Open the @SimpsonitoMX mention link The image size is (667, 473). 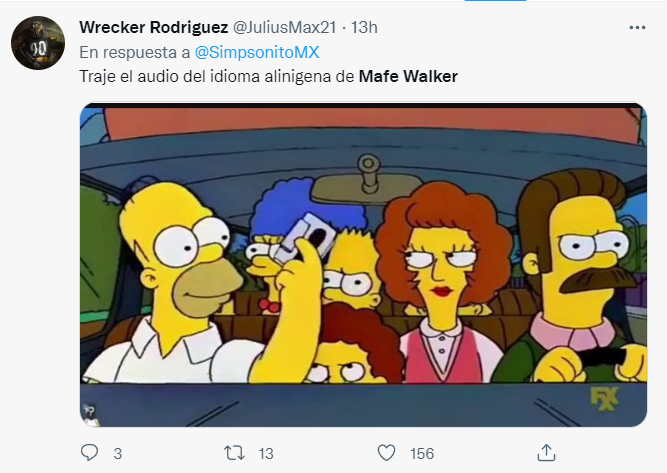coord(257,52)
